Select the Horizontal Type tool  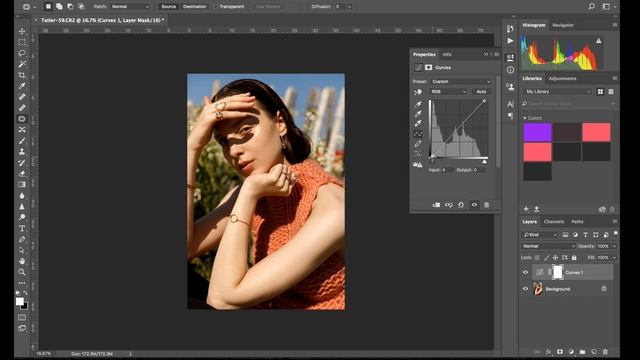pyautogui.click(x=22, y=228)
